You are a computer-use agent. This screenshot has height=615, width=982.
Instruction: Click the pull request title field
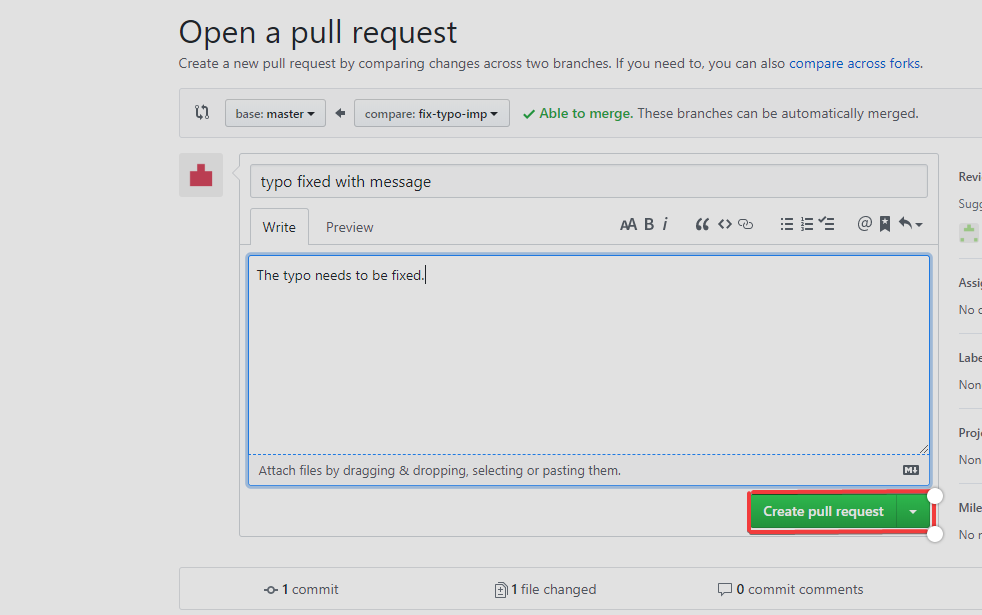click(x=588, y=181)
